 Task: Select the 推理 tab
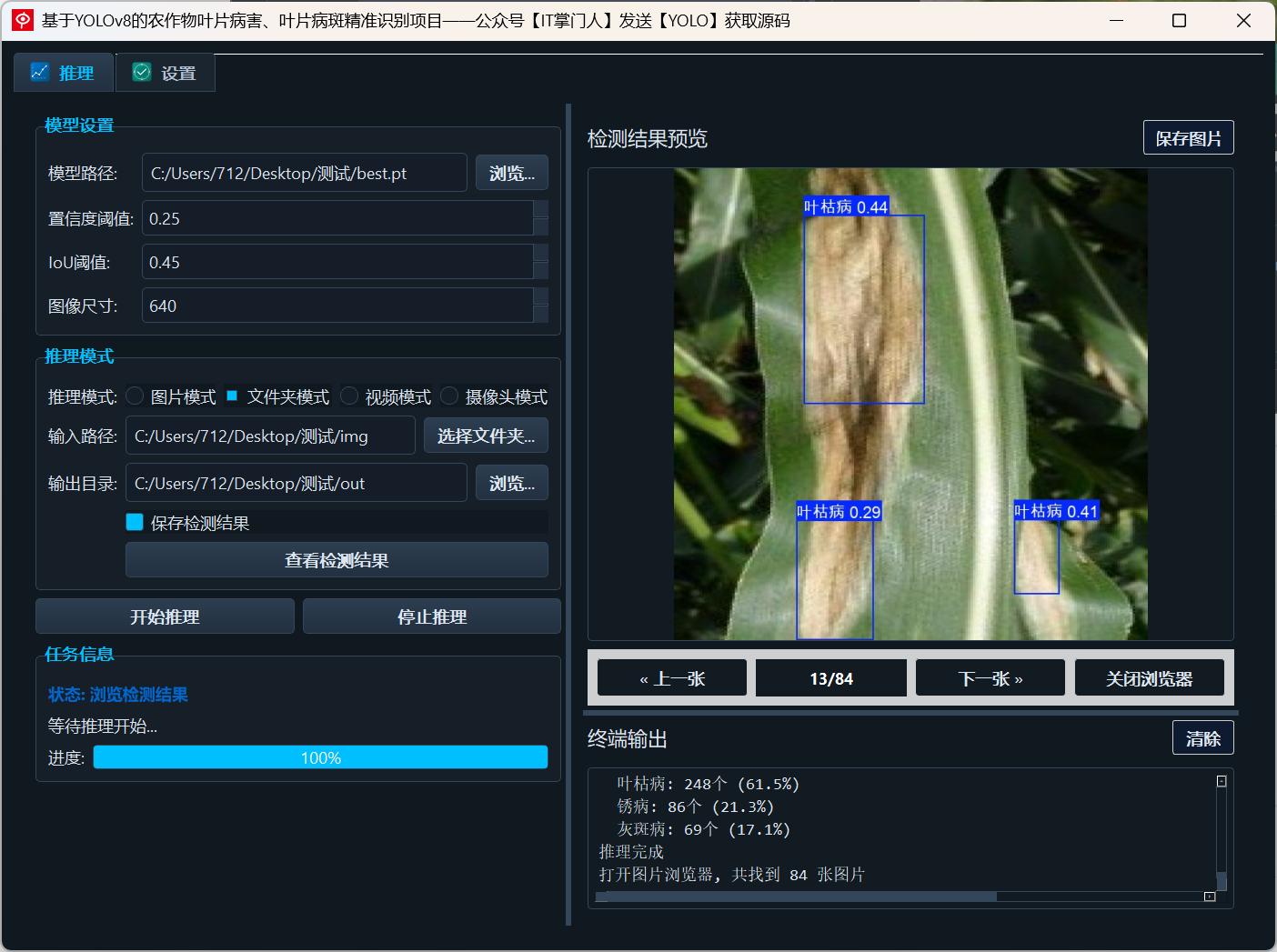[x=63, y=71]
